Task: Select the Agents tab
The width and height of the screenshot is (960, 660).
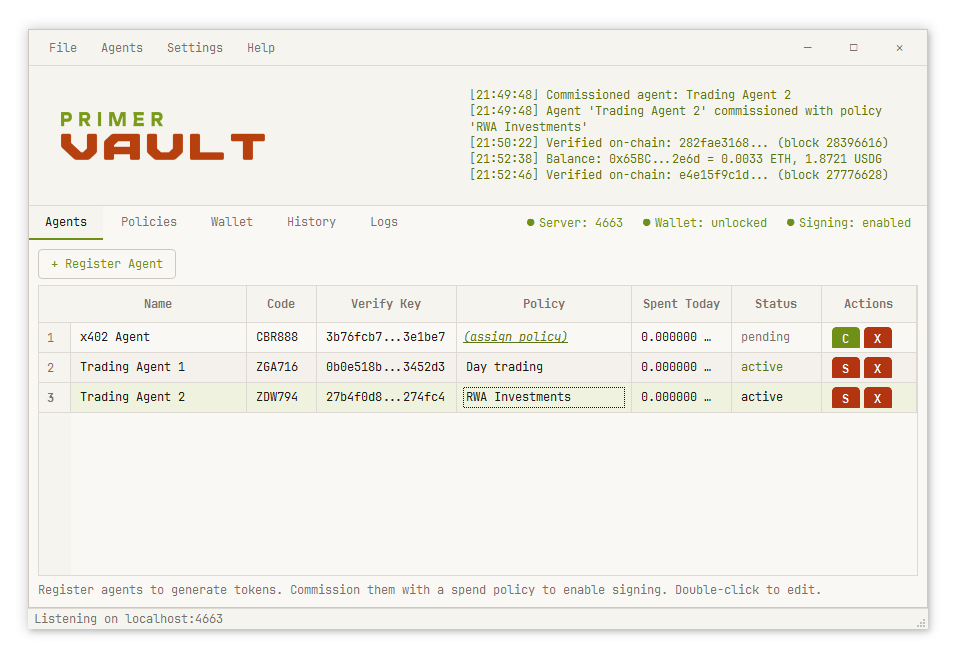Action: [x=66, y=222]
